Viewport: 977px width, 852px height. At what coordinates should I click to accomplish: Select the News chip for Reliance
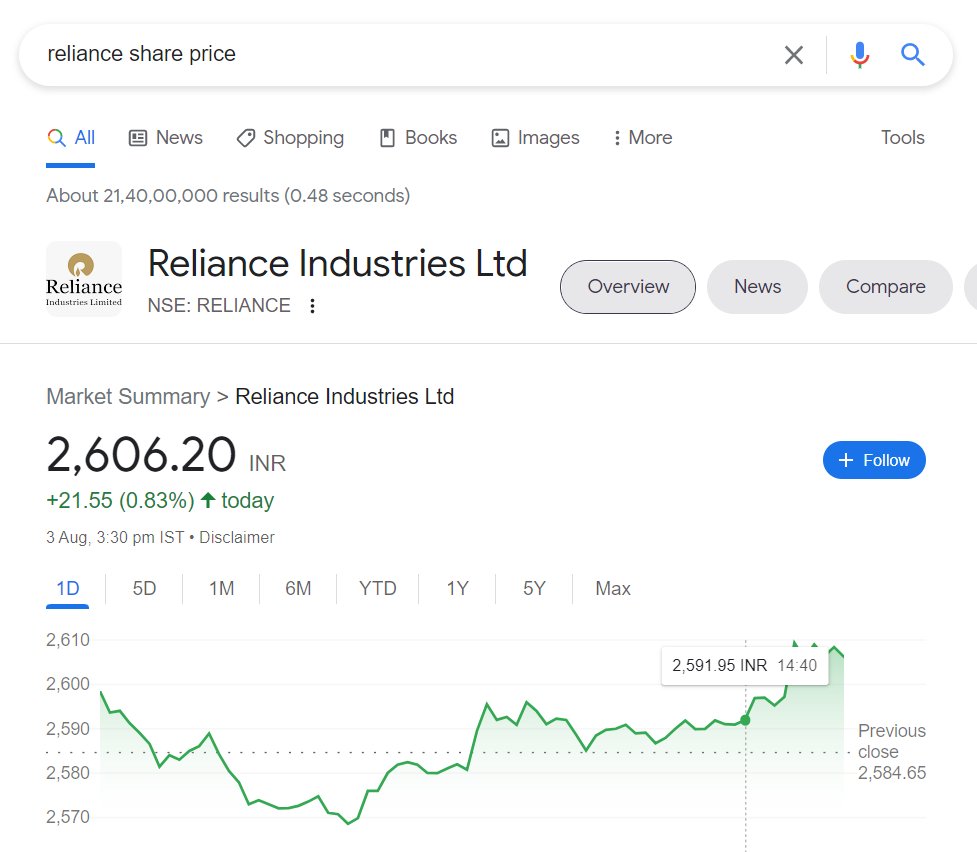coord(757,287)
